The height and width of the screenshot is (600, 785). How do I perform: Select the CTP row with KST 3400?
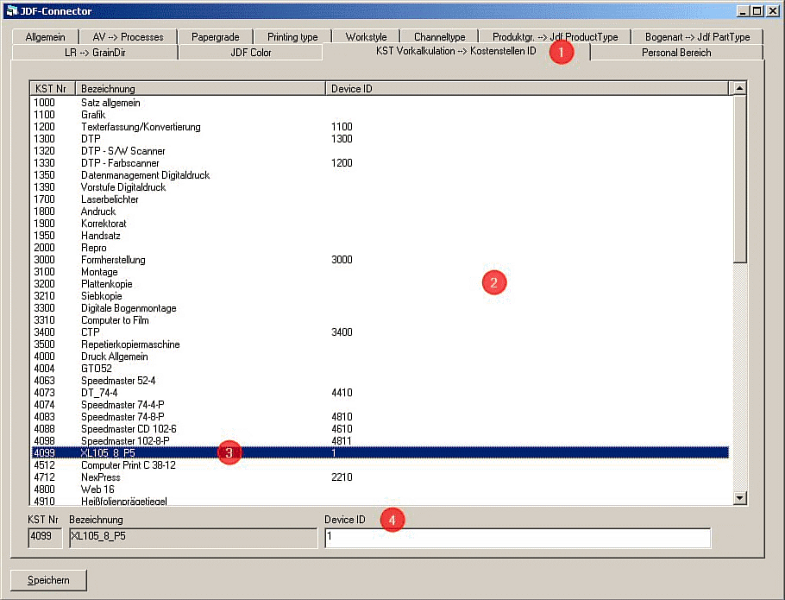[200, 332]
